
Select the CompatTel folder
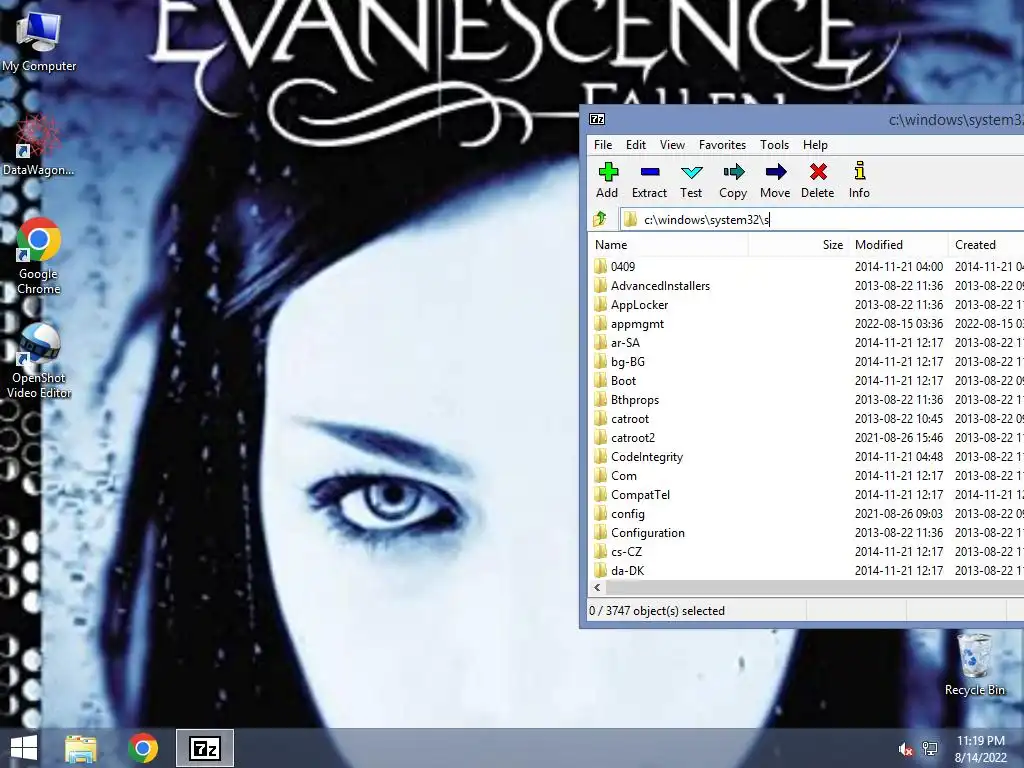point(640,494)
